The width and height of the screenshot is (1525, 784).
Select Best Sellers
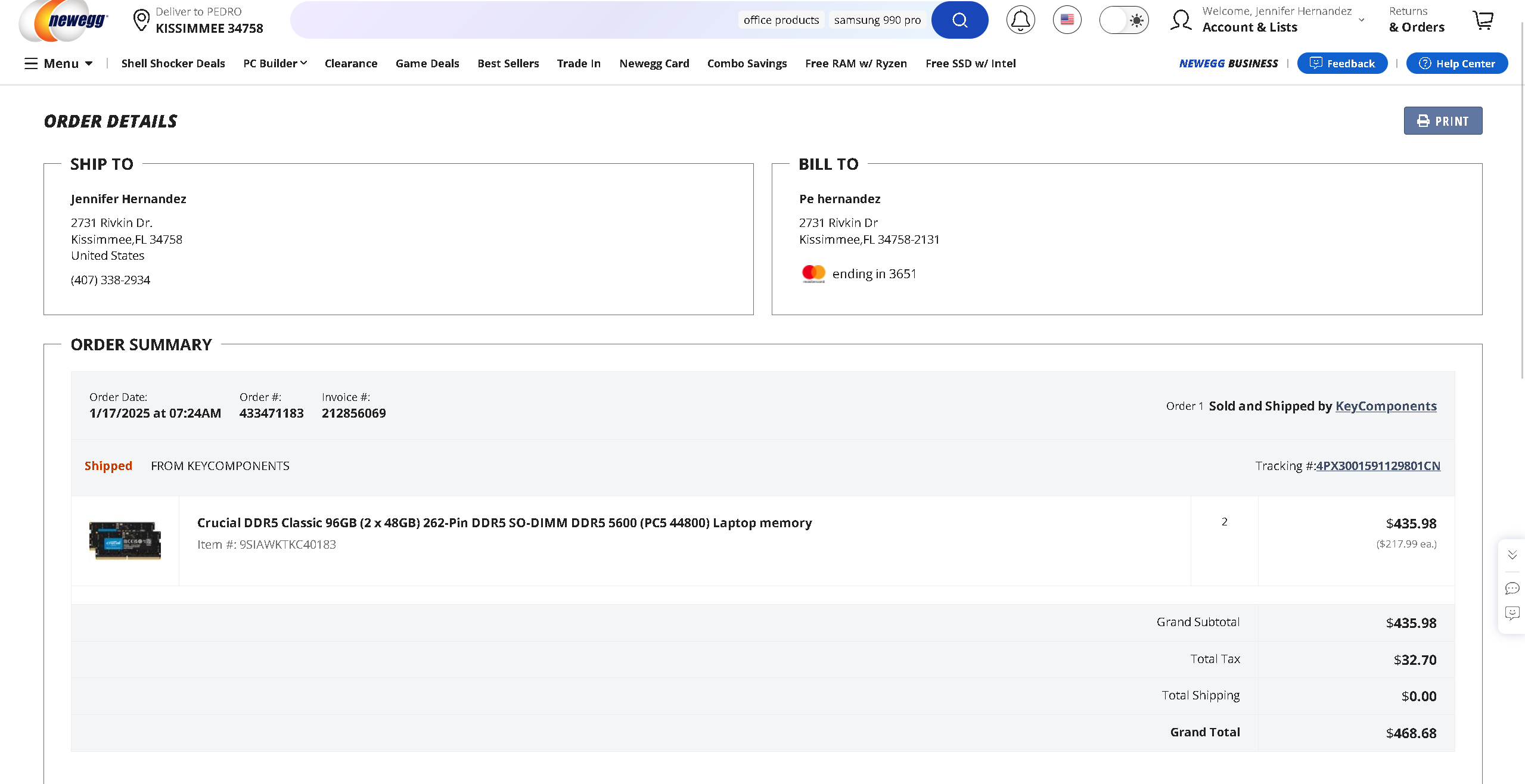coord(508,63)
